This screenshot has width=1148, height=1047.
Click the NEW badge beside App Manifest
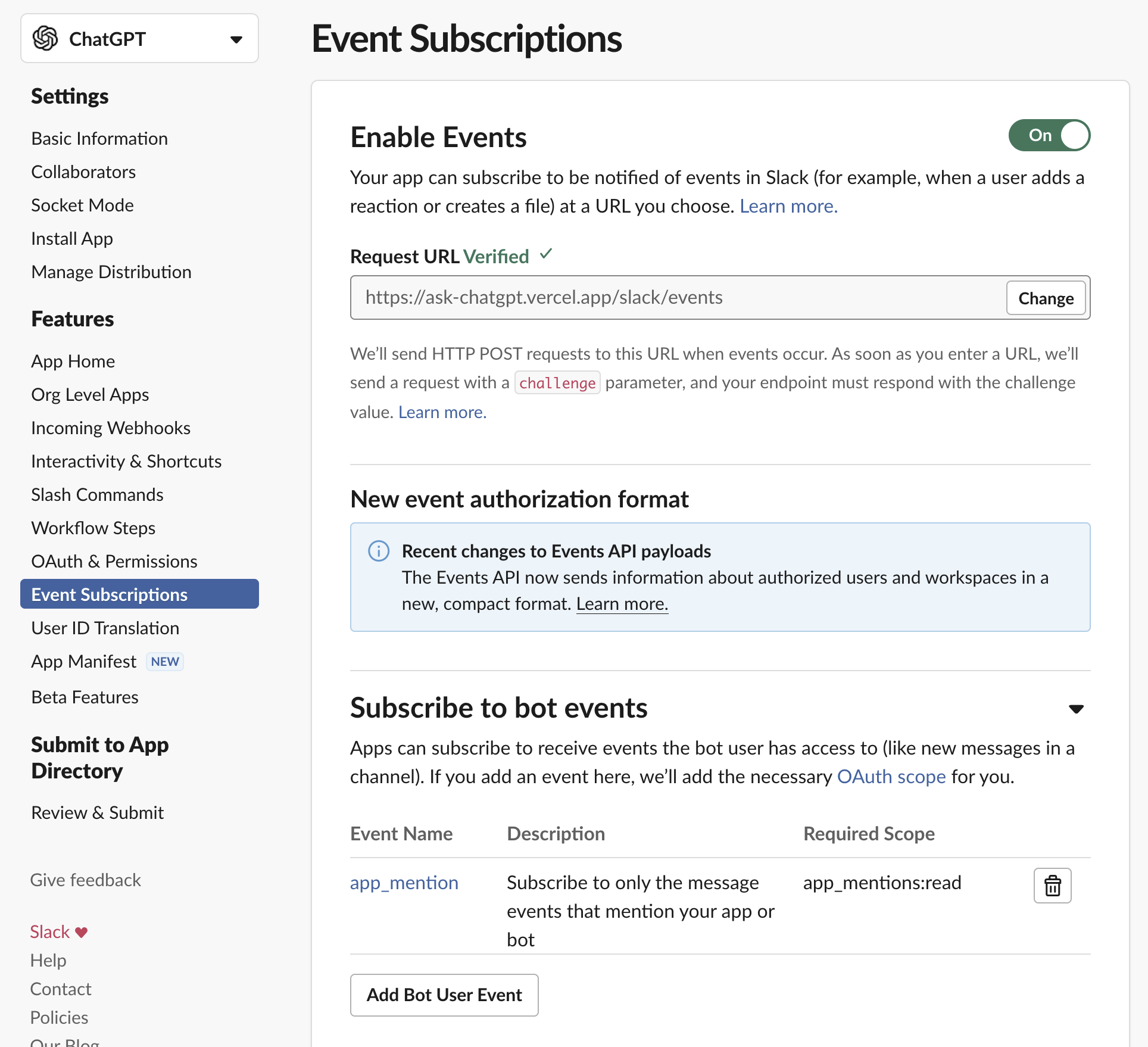[x=165, y=662]
